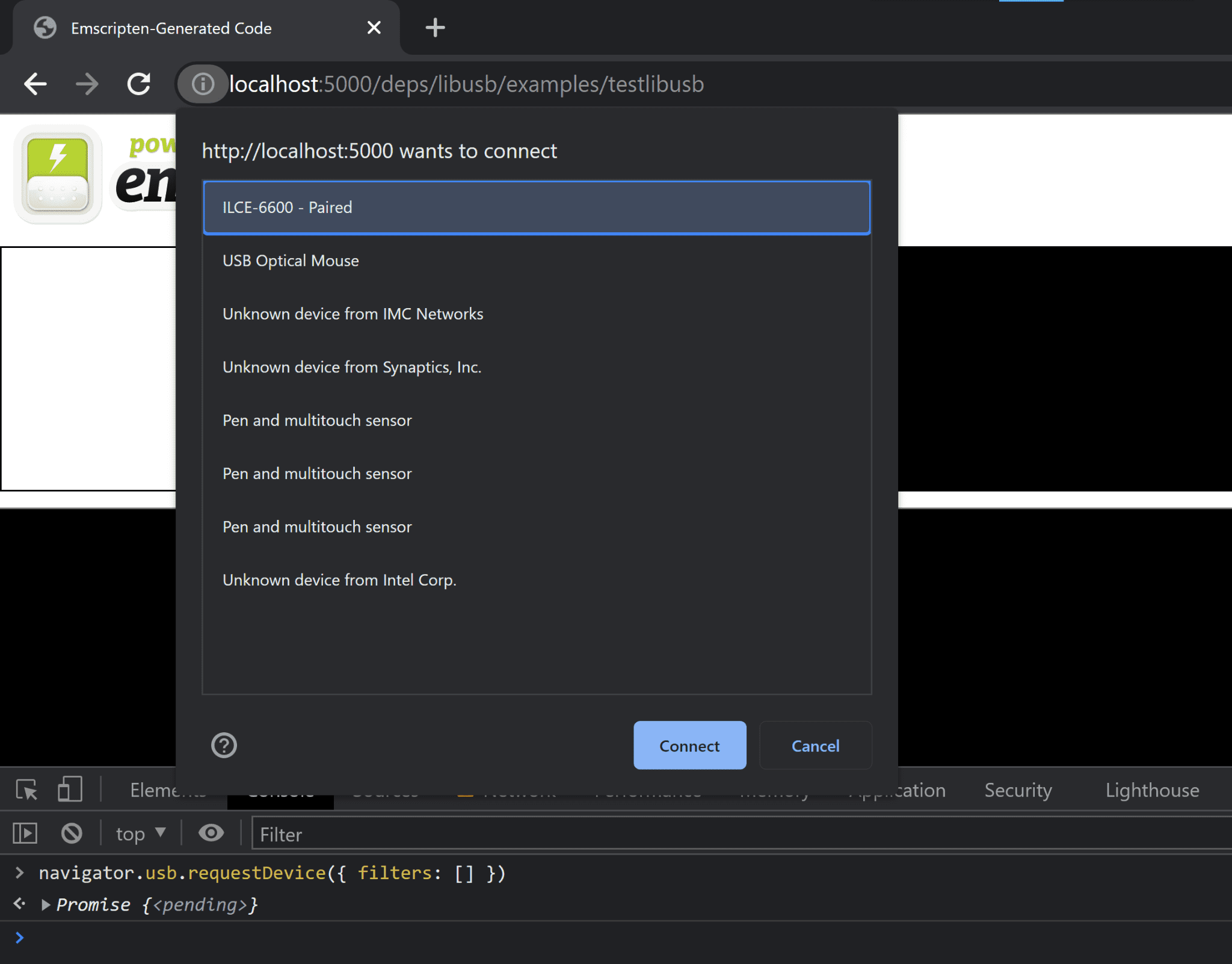Click the browser forward navigation arrow

(x=89, y=84)
